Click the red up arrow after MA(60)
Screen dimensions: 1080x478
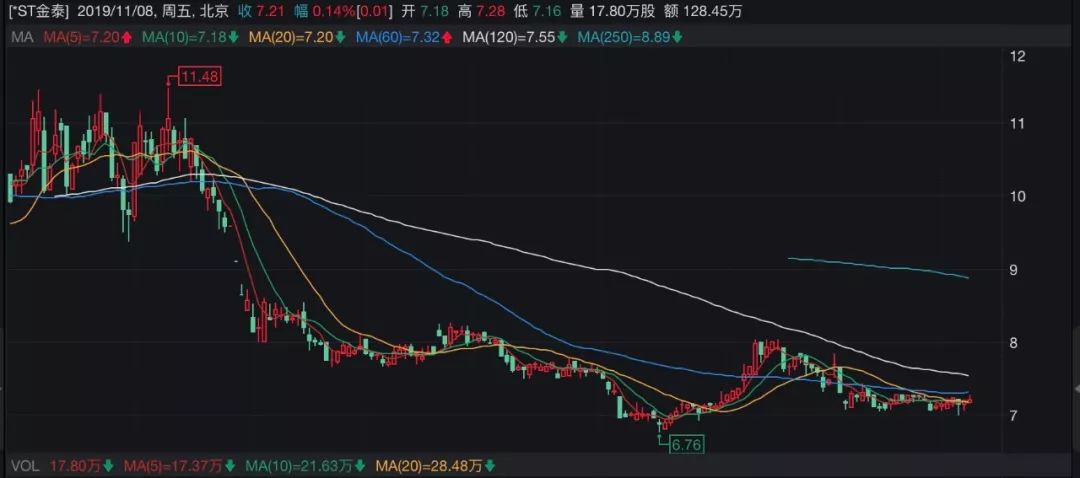point(446,37)
